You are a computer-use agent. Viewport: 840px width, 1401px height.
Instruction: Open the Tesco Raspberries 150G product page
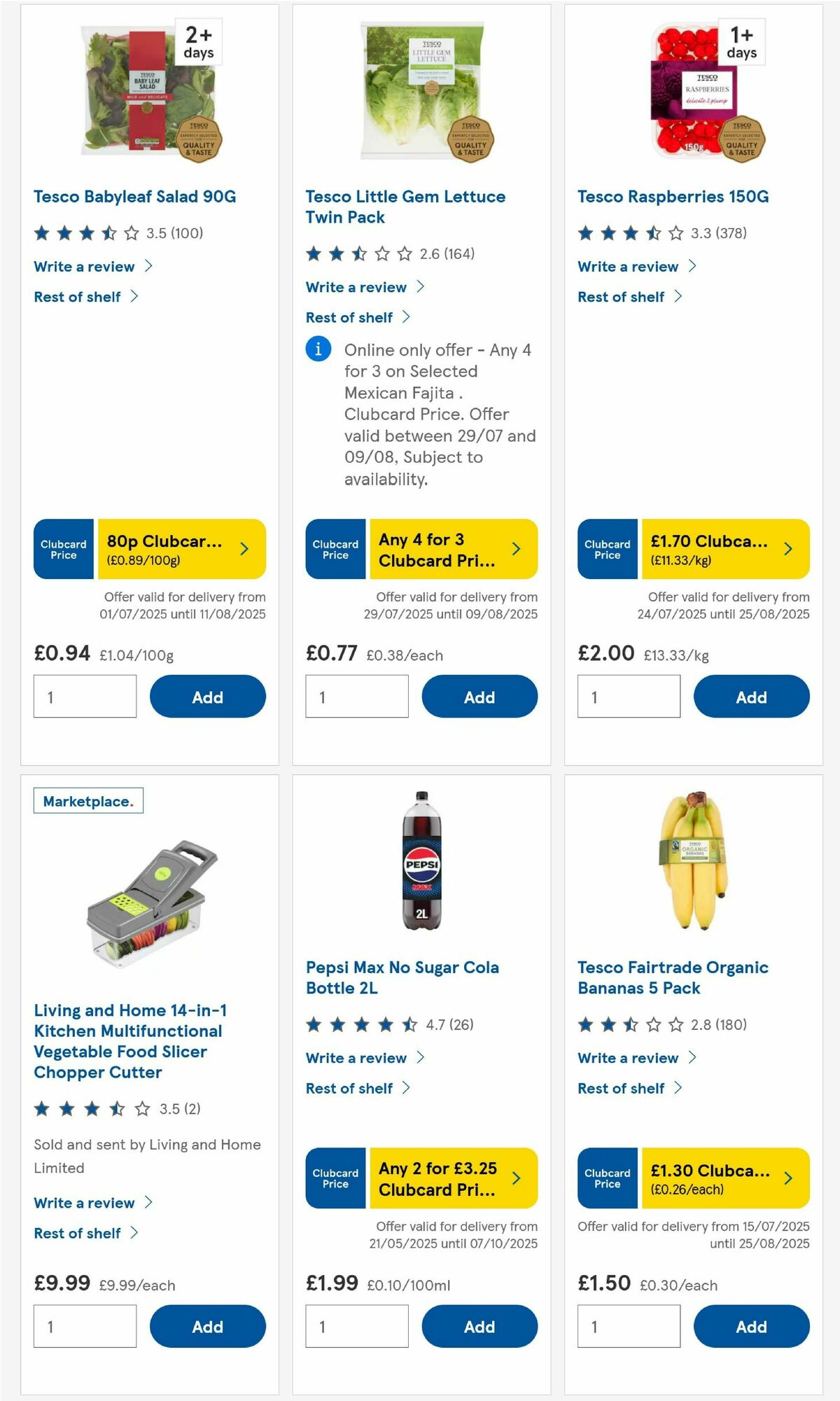[673, 197]
